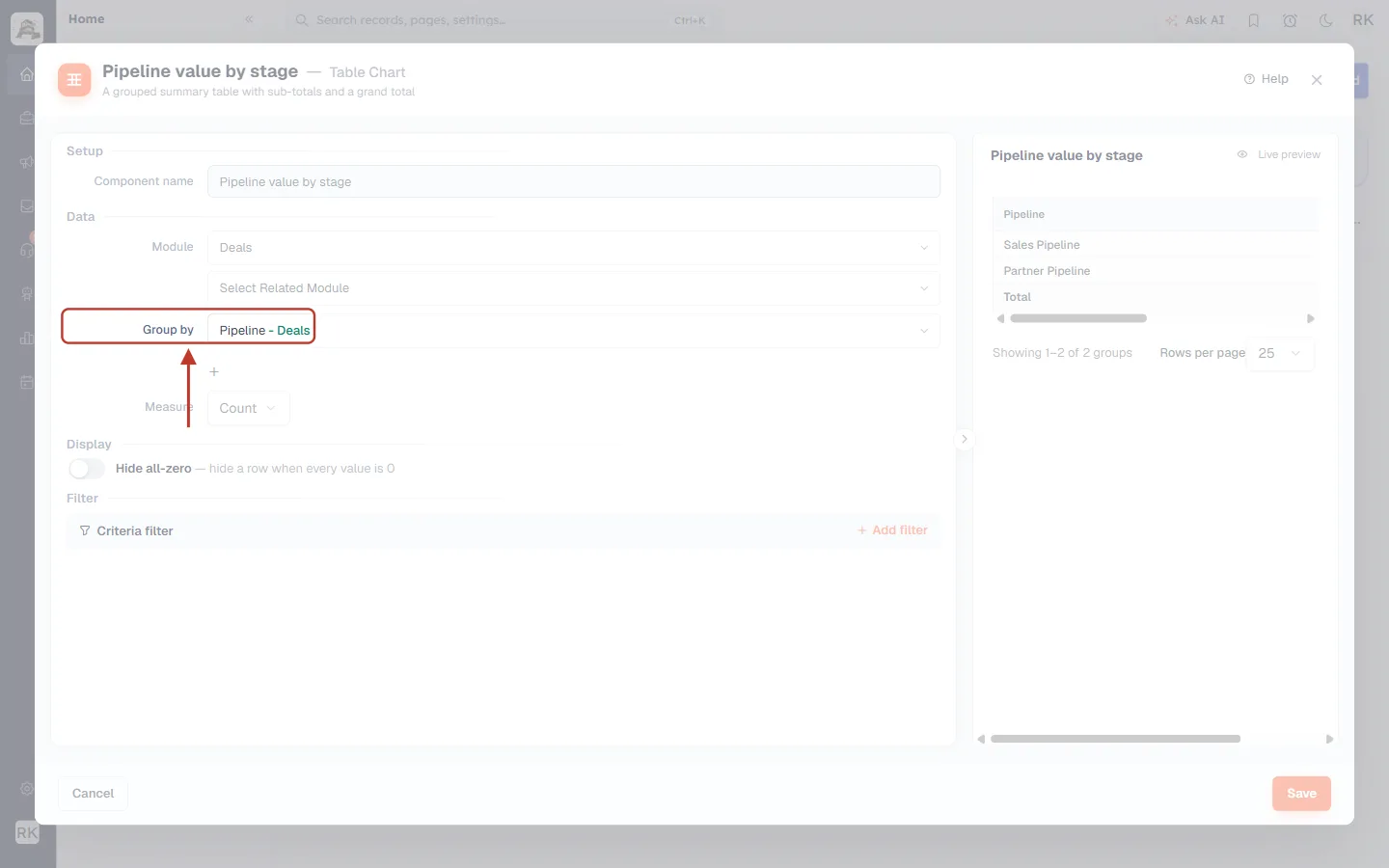Toggle dark mode with the moon icon
Viewport: 1389px width, 868px height.
point(1326,20)
